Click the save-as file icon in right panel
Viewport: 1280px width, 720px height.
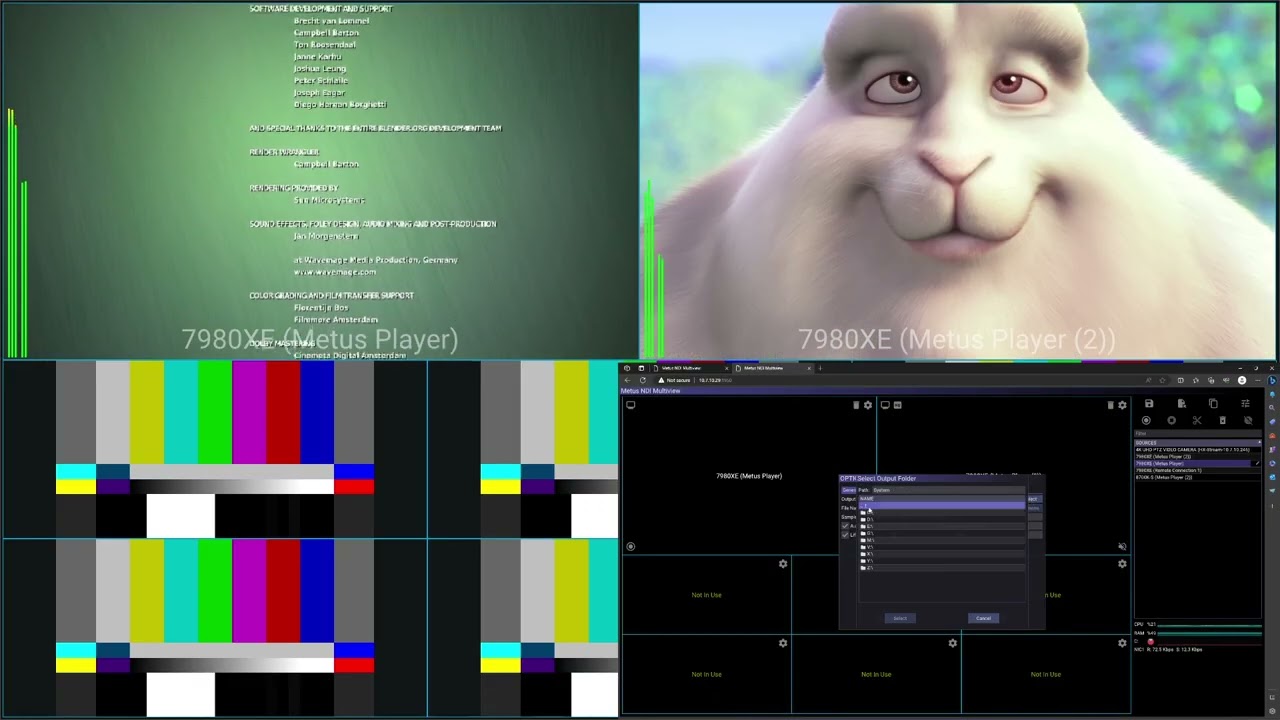tap(1182, 404)
